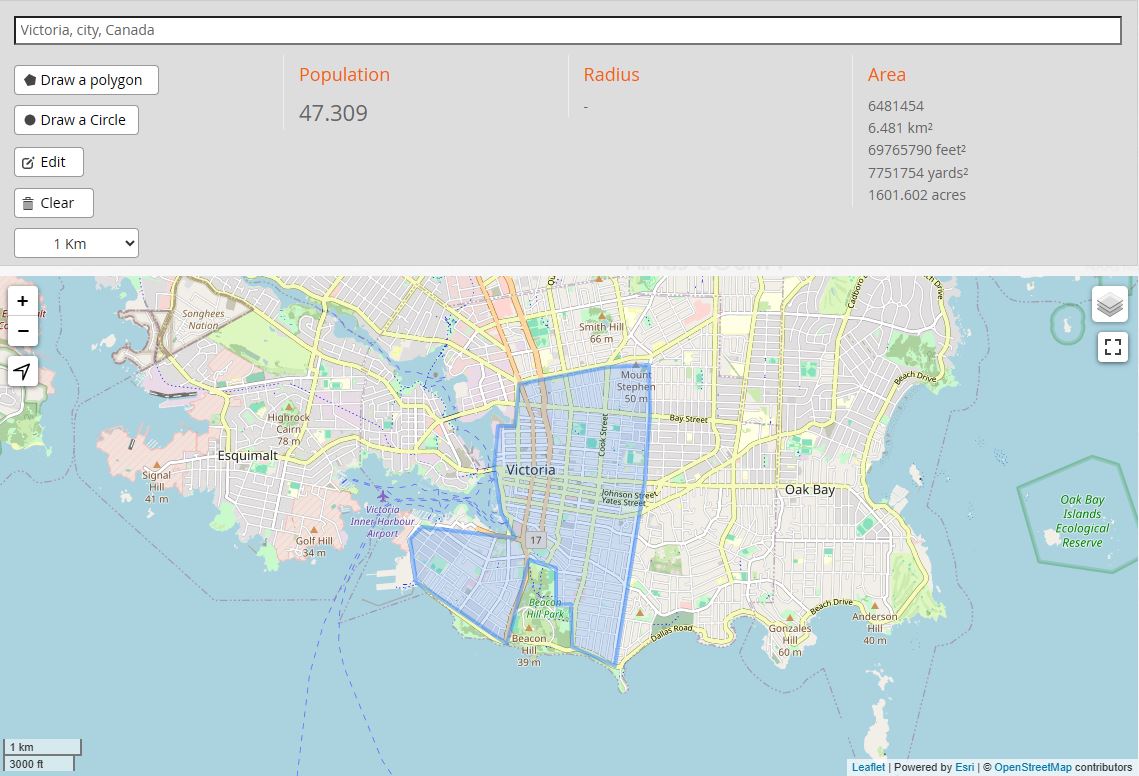Open the OpenStreetMap contributors link
The image size is (1139, 776).
1032,767
